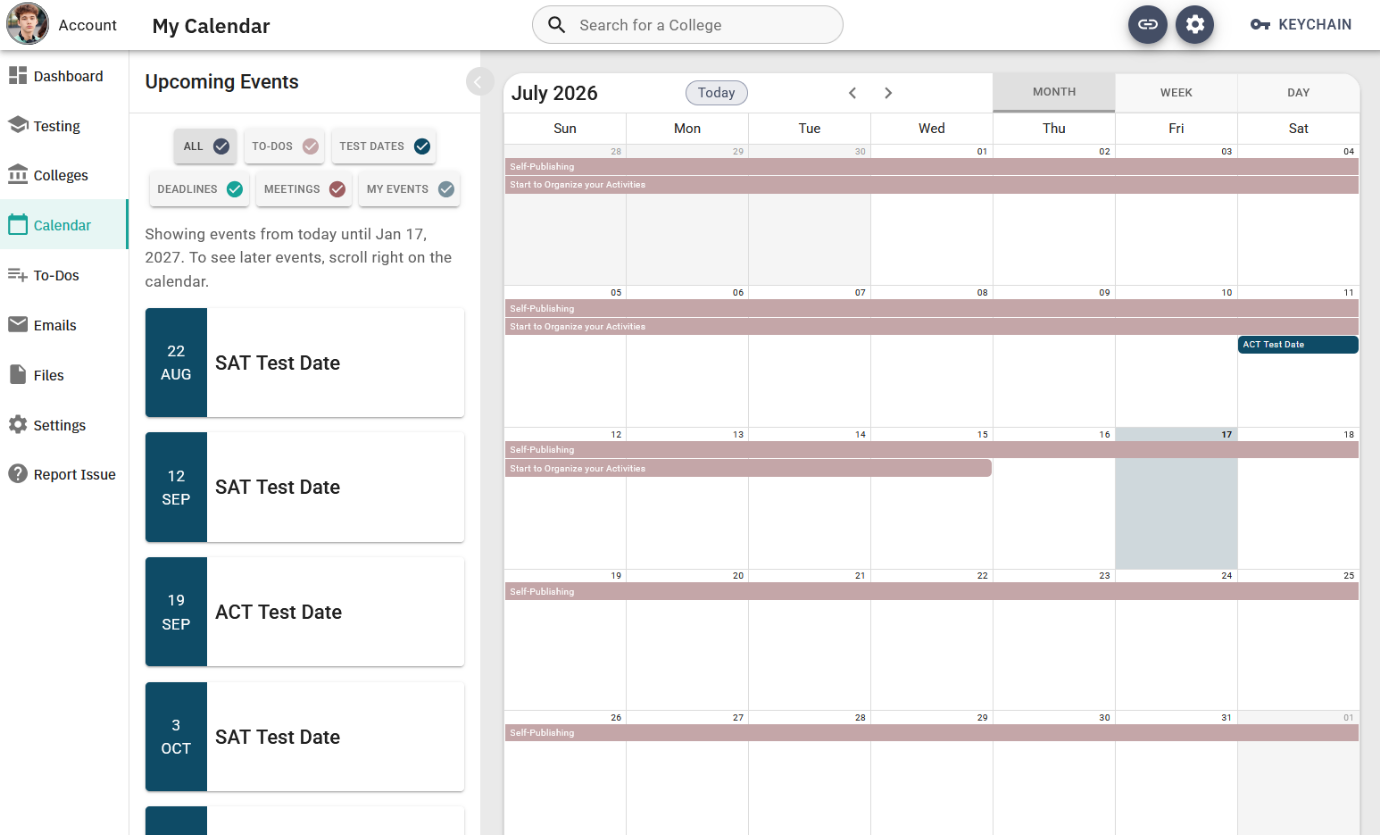Open the 12 SEP SAT Test Date card
Viewport: 1380px width, 835px height.
pyautogui.click(x=304, y=487)
